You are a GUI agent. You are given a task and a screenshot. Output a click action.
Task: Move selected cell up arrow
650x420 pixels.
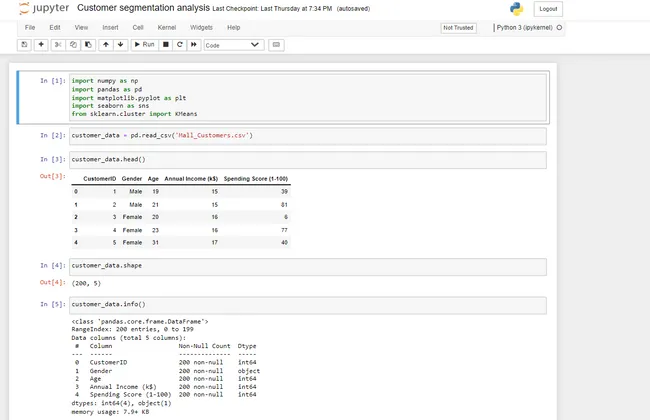point(106,45)
